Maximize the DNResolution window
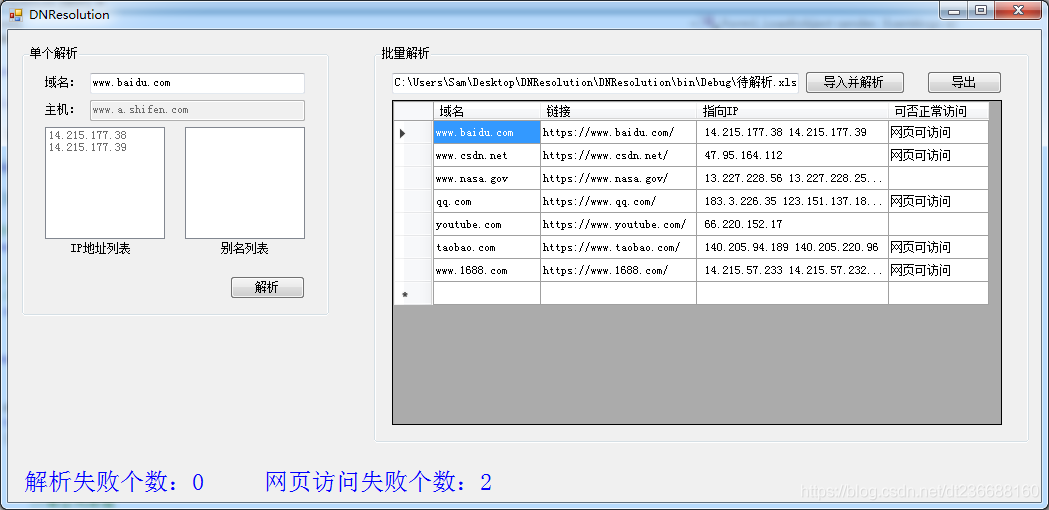This screenshot has height=510, width=1049. point(981,10)
